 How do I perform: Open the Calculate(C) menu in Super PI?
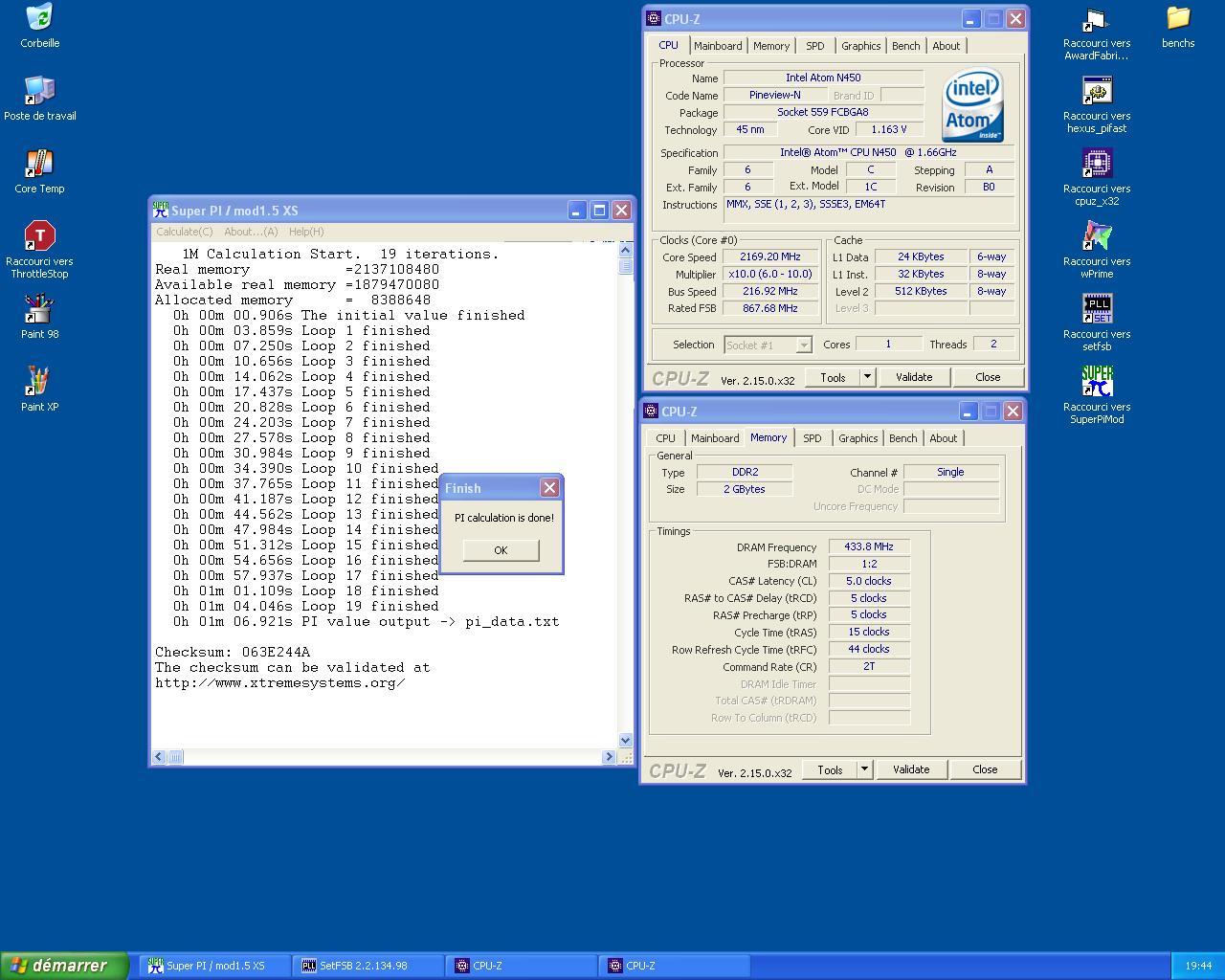(x=184, y=232)
